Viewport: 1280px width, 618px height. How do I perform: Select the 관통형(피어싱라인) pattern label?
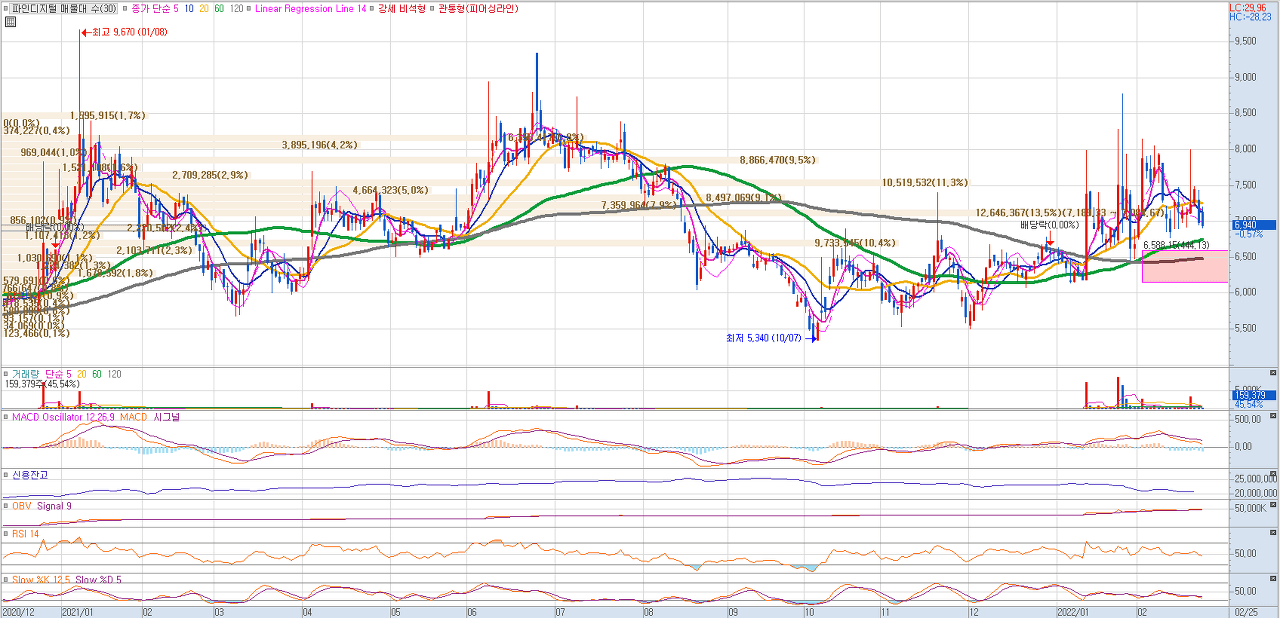click(478, 8)
